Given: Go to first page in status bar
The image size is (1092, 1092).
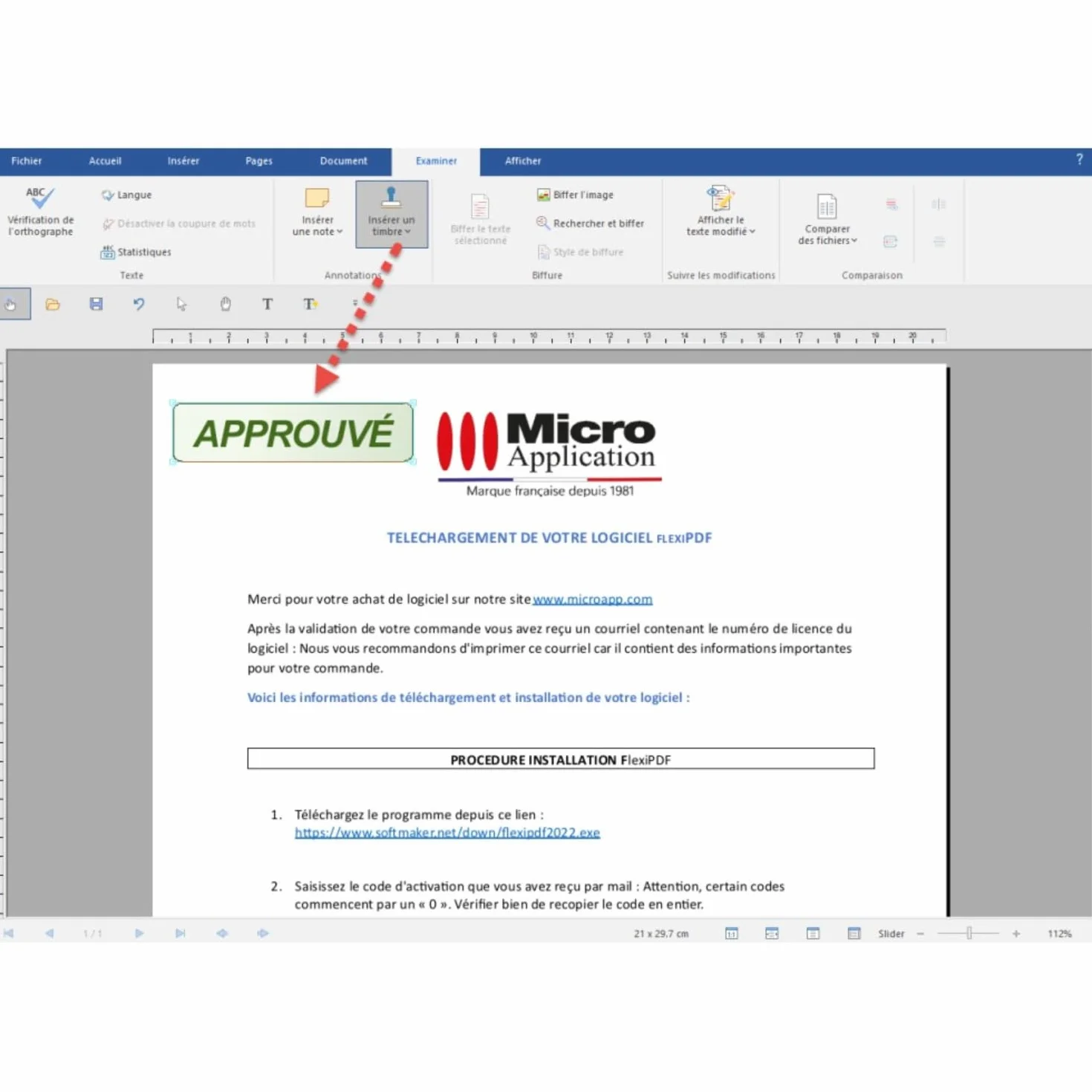Looking at the screenshot, I should [x=8, y=934].
